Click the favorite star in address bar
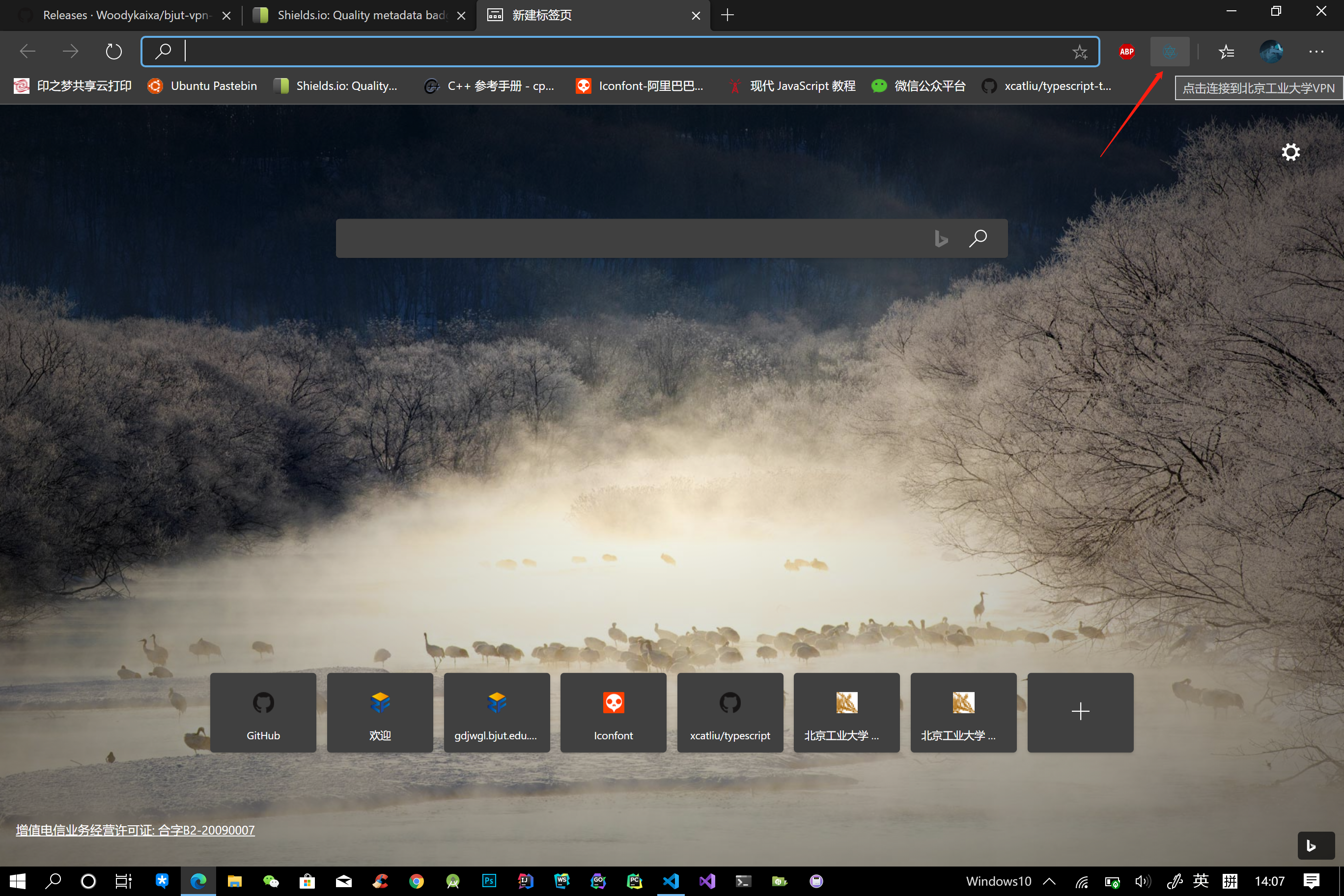This screenshot has height=896, width=1344. point(1079,52)
